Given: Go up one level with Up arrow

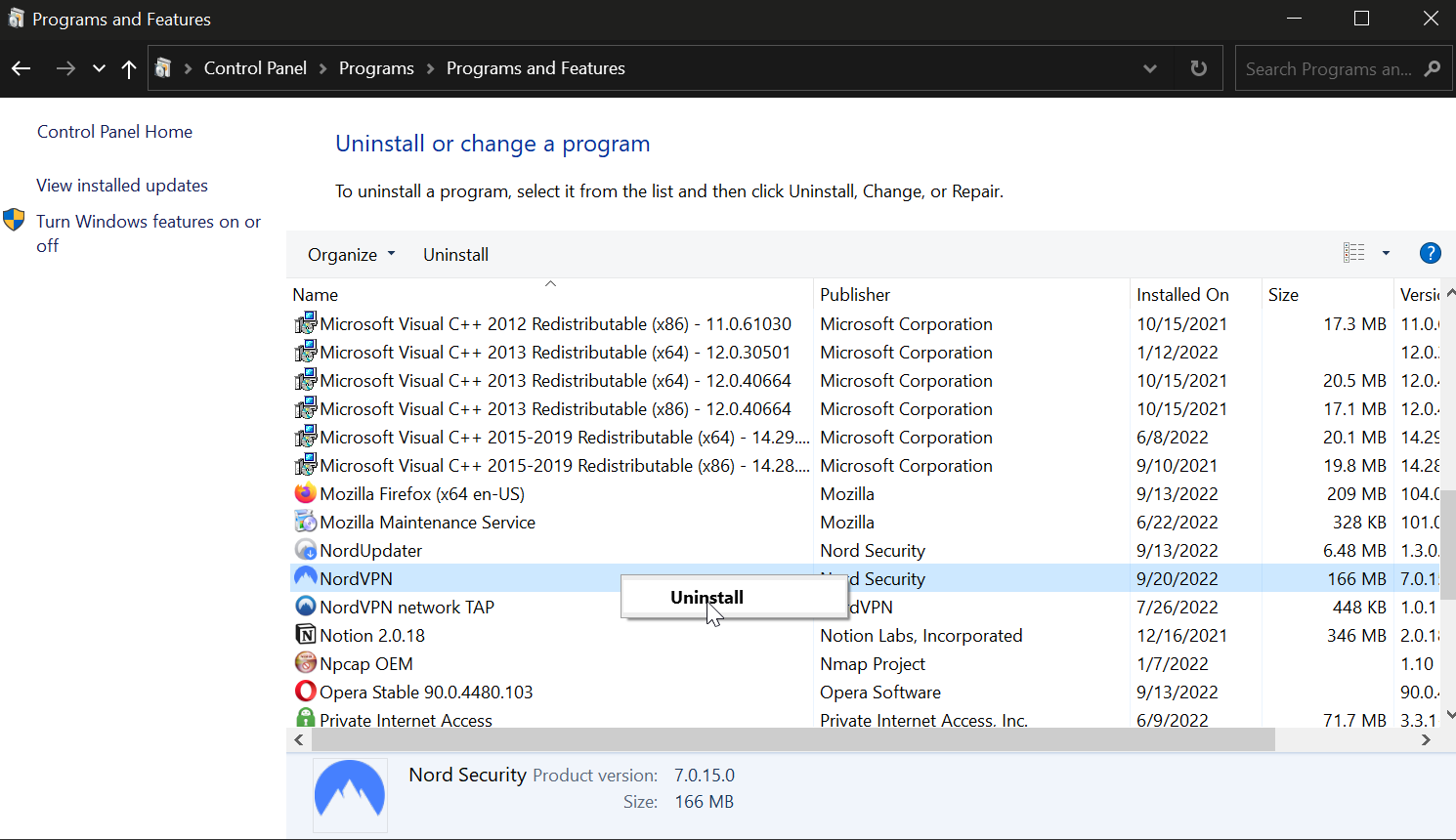Looking at the screenshot, I should (128, 68).
